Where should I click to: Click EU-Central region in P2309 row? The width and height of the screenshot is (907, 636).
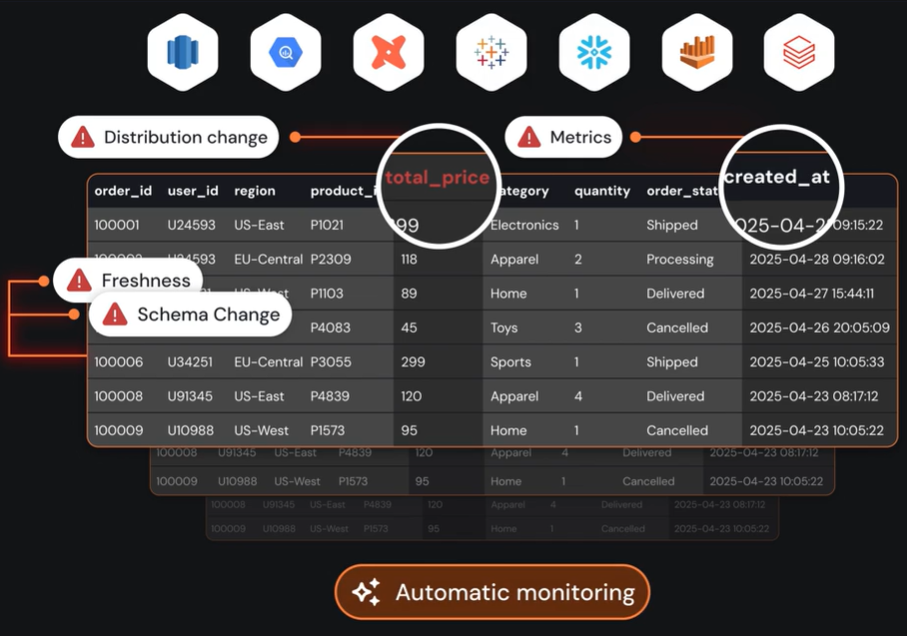[x=268, y=259]
